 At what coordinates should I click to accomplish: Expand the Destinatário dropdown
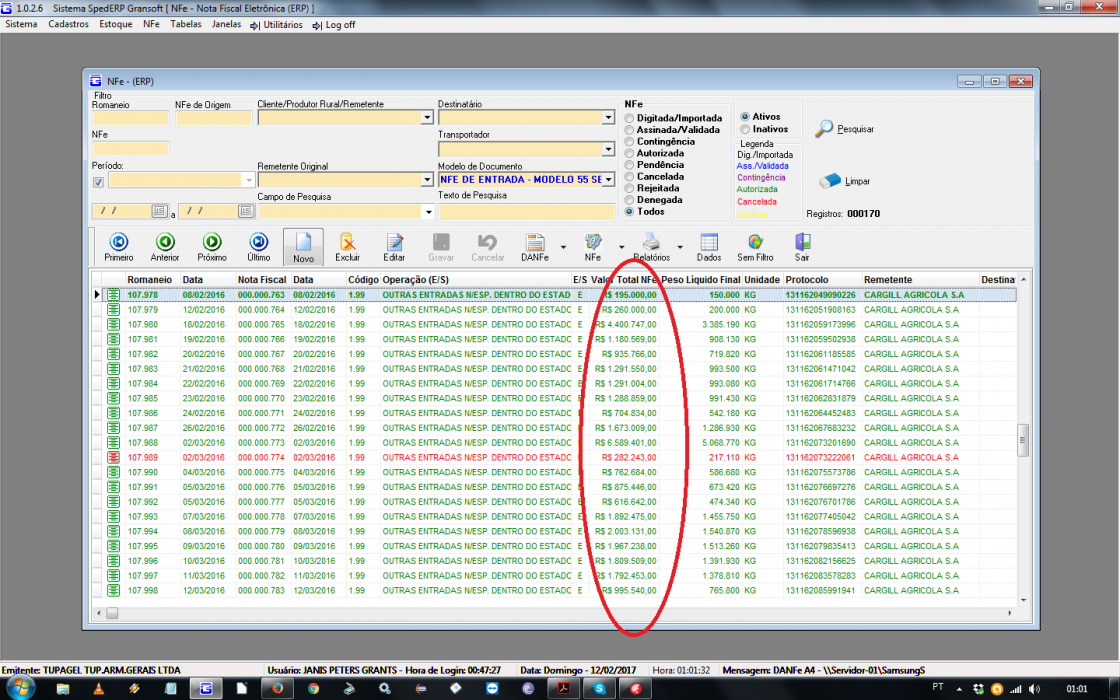[608, 117]
